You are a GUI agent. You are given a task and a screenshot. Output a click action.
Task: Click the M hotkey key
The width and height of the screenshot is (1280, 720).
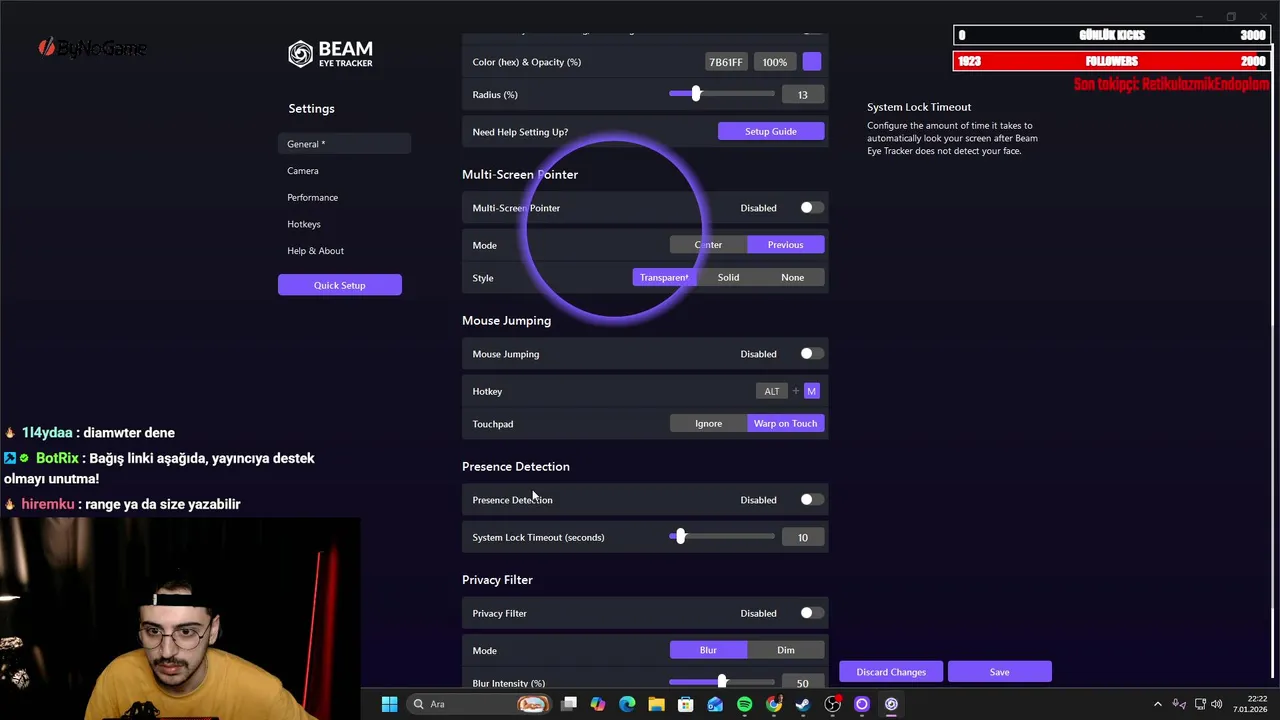coord(811,391)
